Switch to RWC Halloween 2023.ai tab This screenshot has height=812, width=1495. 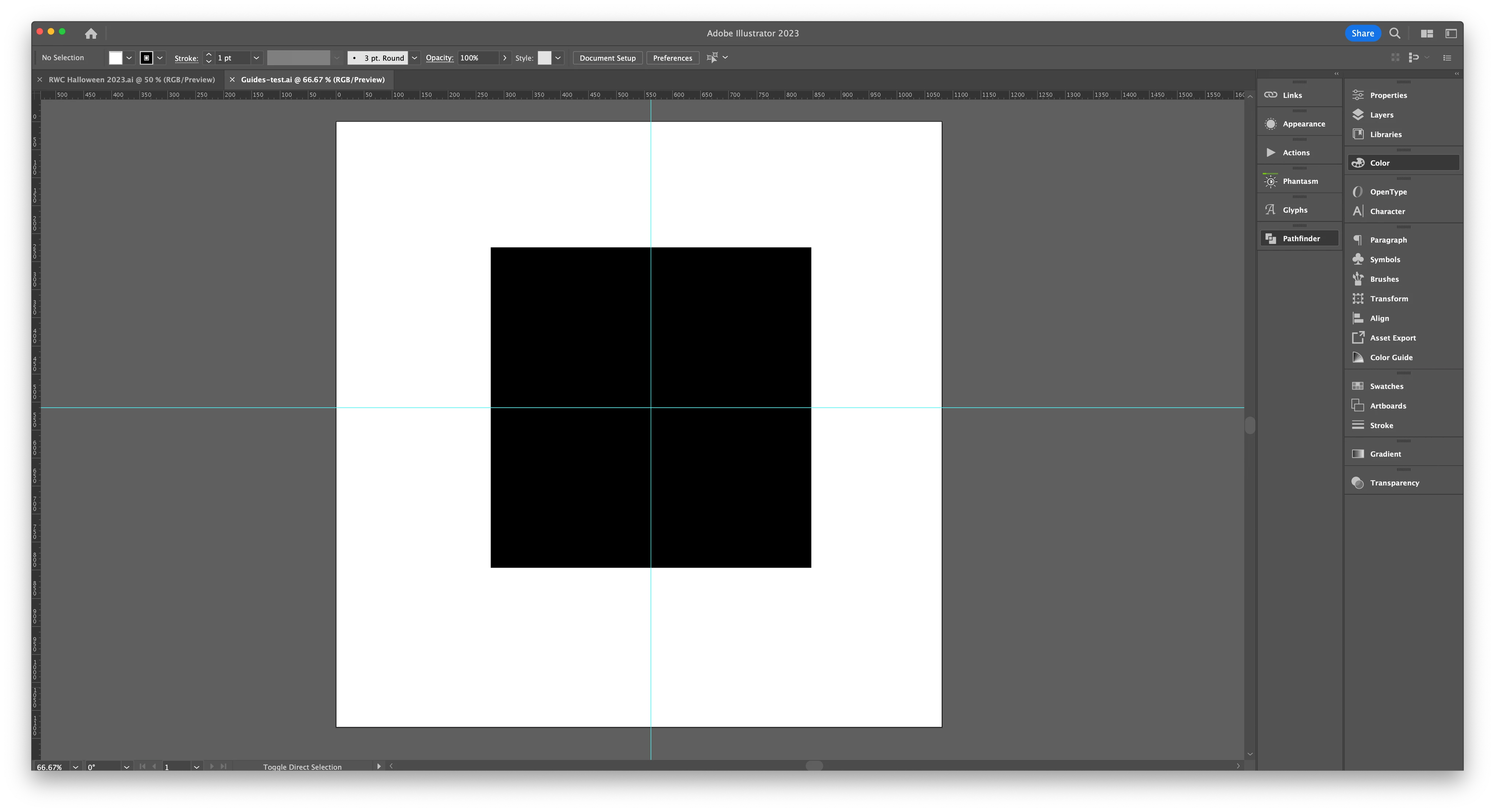coord(132,80)
